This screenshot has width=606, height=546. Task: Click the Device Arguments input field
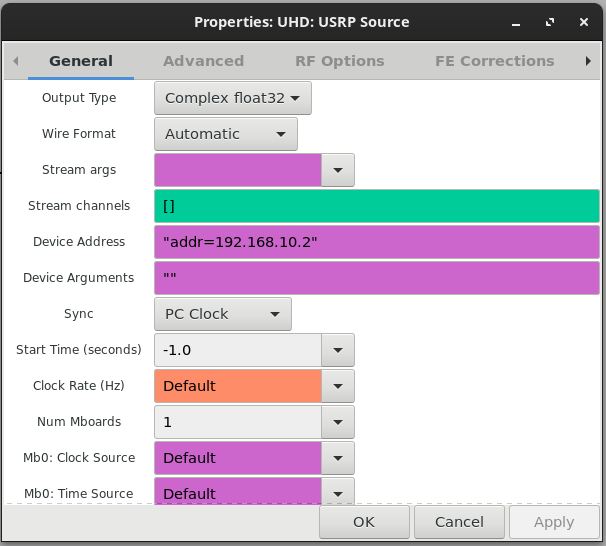point(377,278)
